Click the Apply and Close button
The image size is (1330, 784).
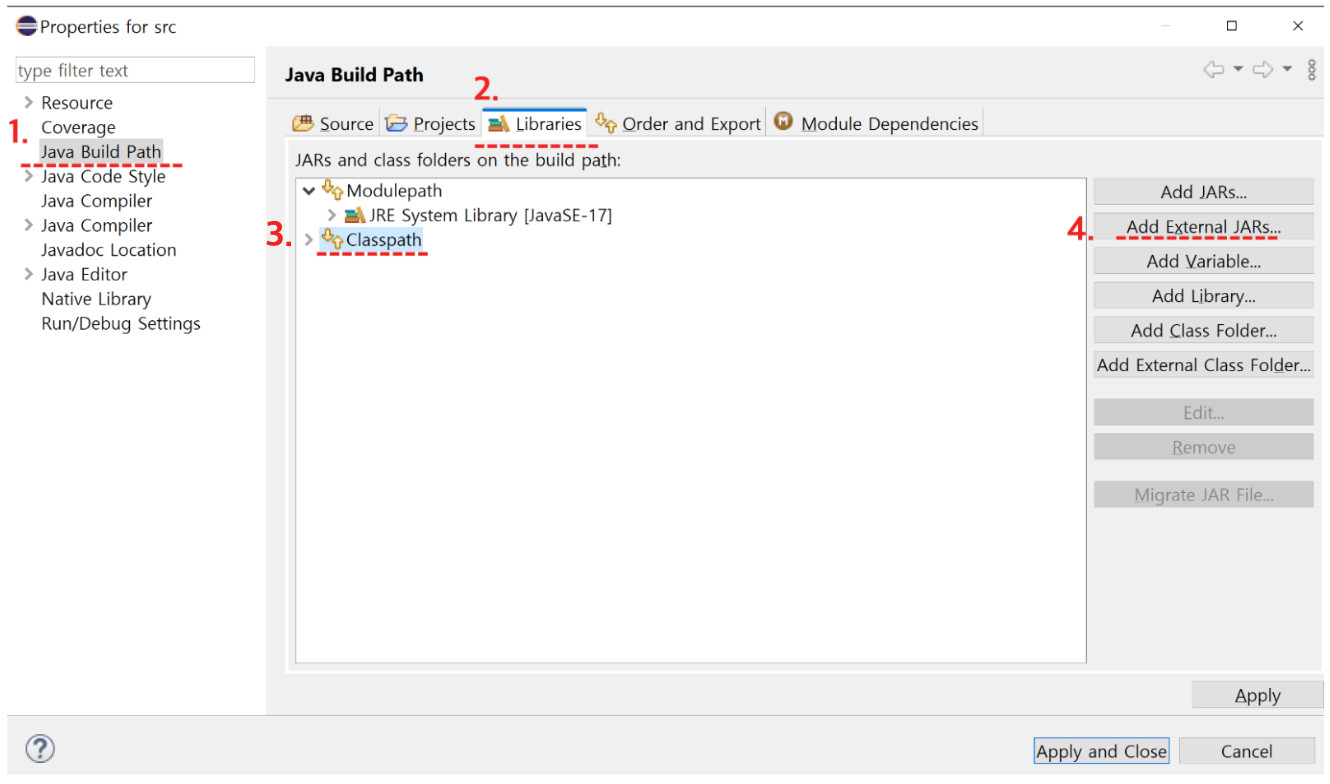tap(1101, 751)
